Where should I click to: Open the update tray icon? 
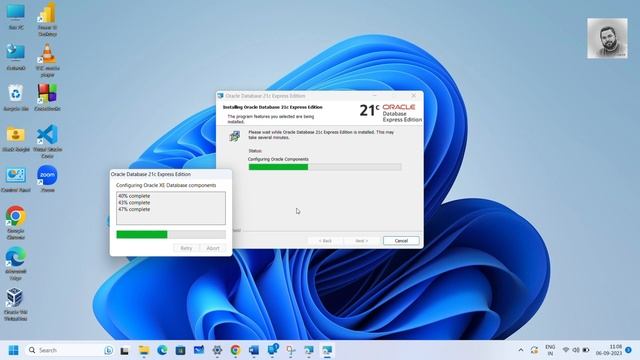pos(534,350)
